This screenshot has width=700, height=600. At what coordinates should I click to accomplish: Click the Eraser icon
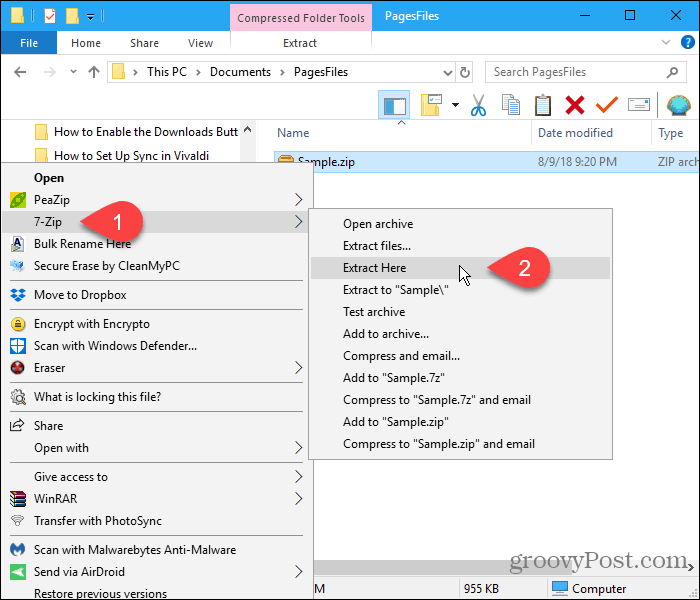(18, 368)
